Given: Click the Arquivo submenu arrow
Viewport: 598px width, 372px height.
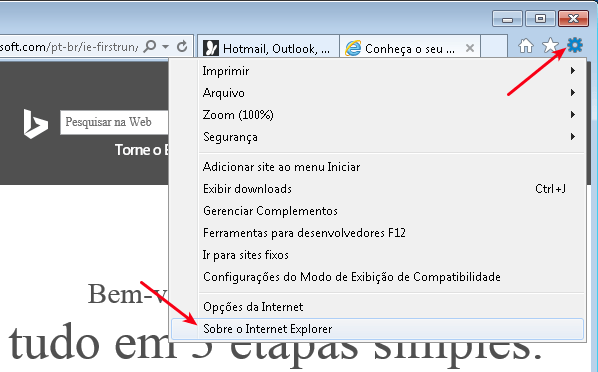Looking at the screenshot, I should tap(572, 93).
